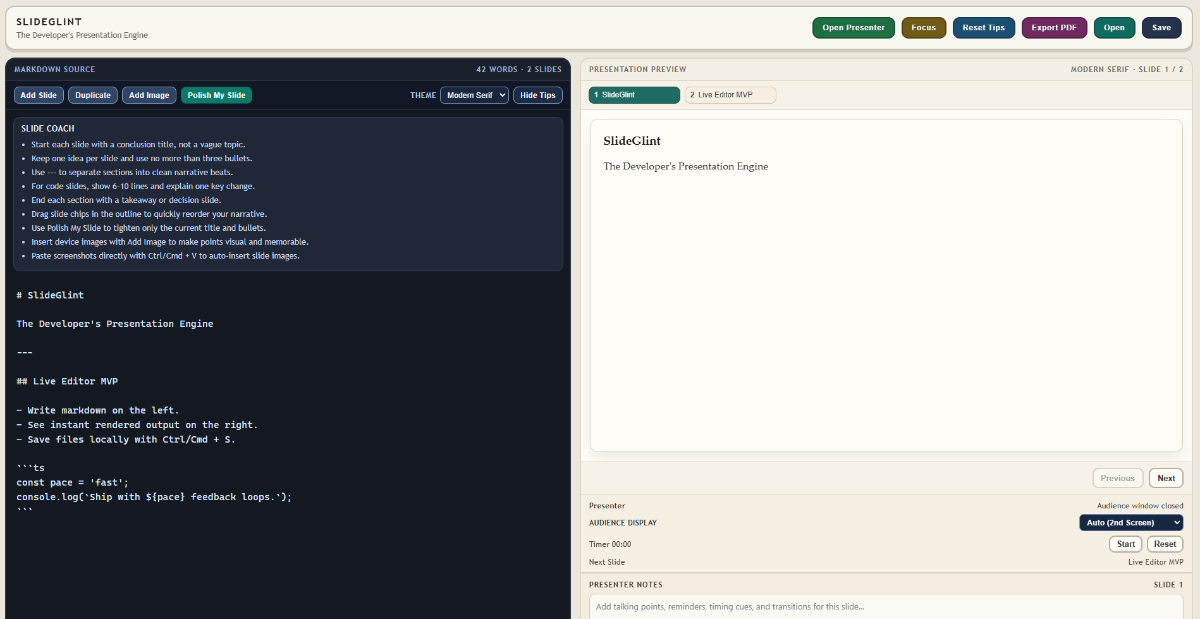Image resolution: width=1200 pixels, height=619 pixels.
Task: Click Polish My Slide
Action: (216, 95)
